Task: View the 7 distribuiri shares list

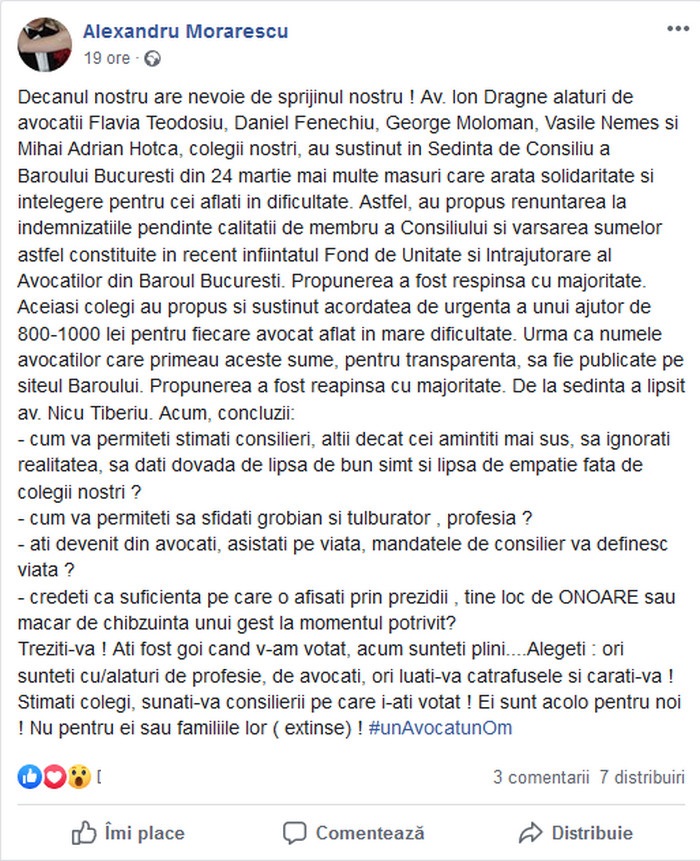Action: click(642, 777)
